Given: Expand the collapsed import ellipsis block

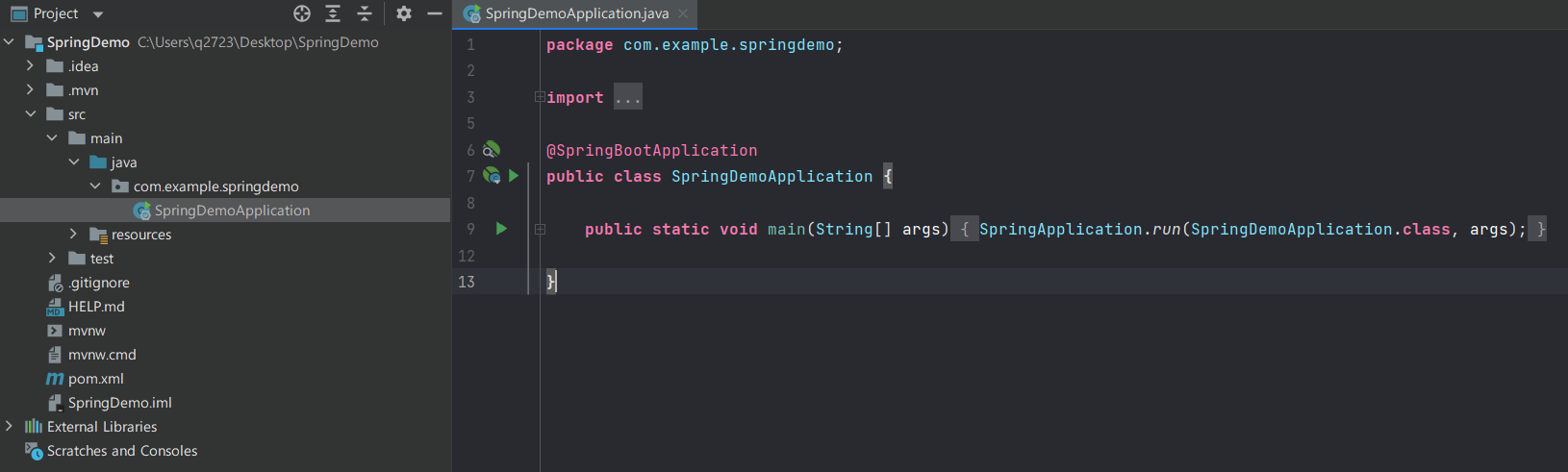Looking at the screenshot, I should pyautogui.click(x=627, y=97).
